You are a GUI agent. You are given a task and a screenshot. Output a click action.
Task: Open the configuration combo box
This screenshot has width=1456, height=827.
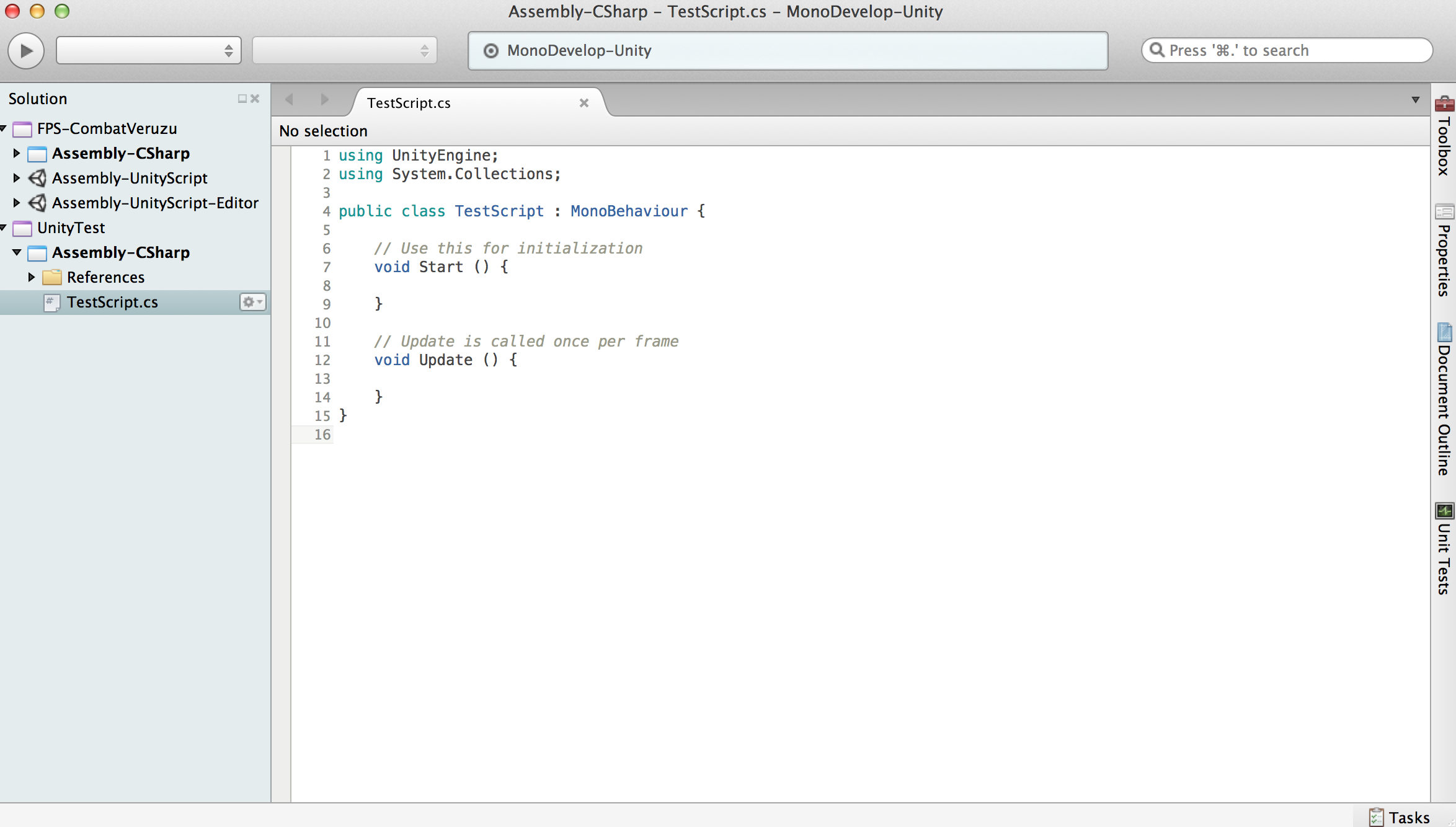click(148, 50)
